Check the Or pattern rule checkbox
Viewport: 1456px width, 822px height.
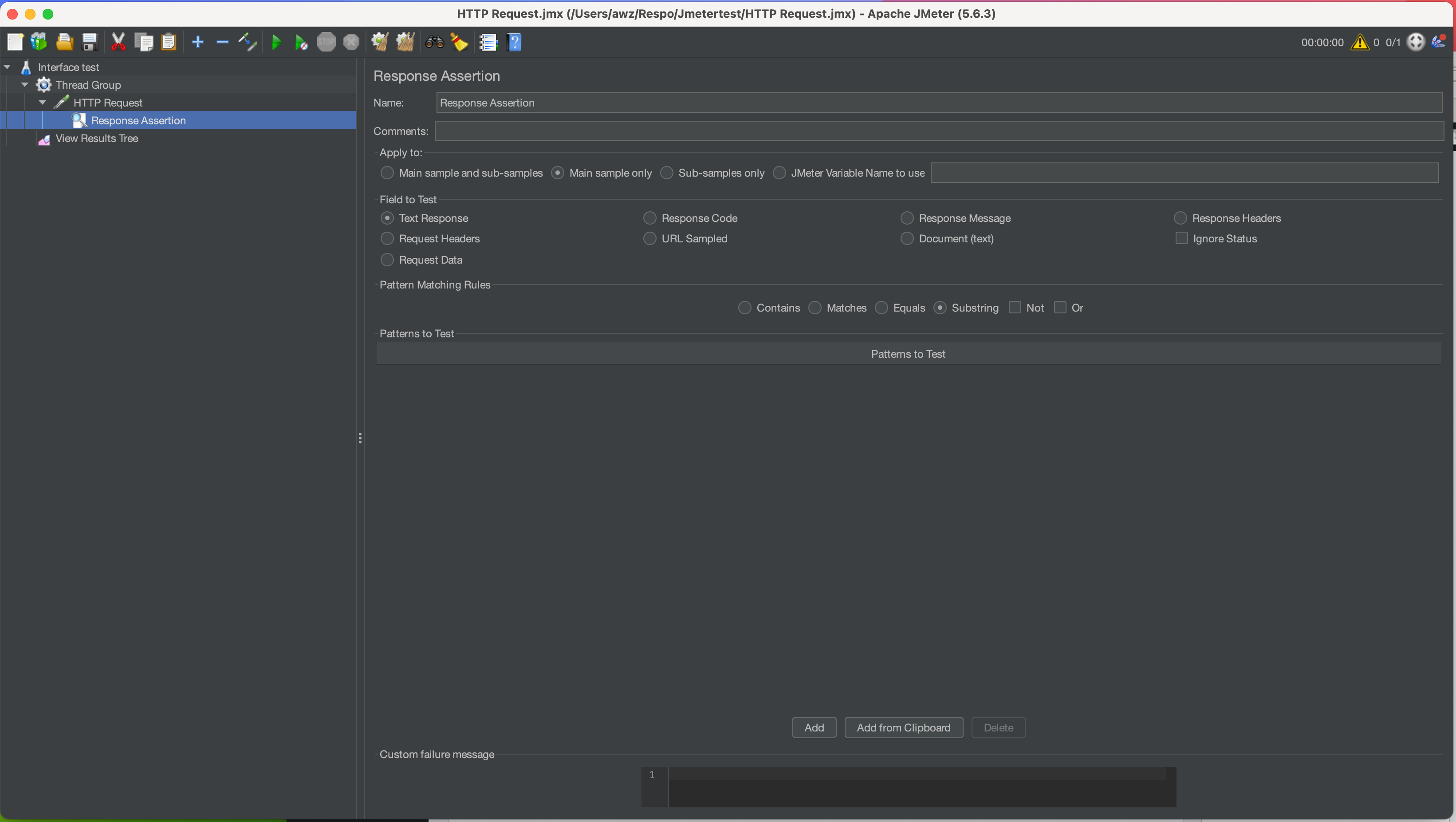[x=1060, y=307]
